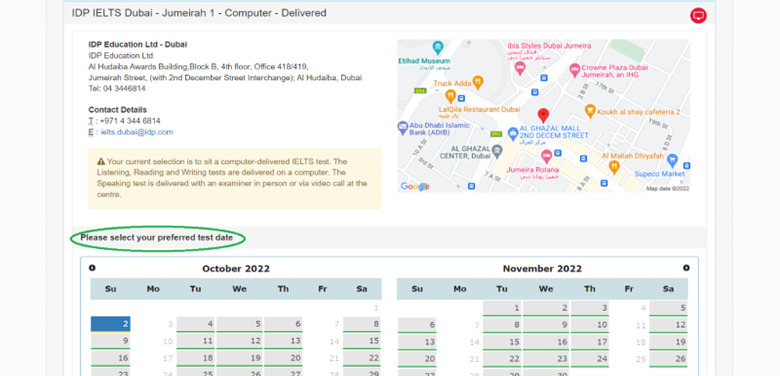Pick October 12 test date

coord(239,341)
